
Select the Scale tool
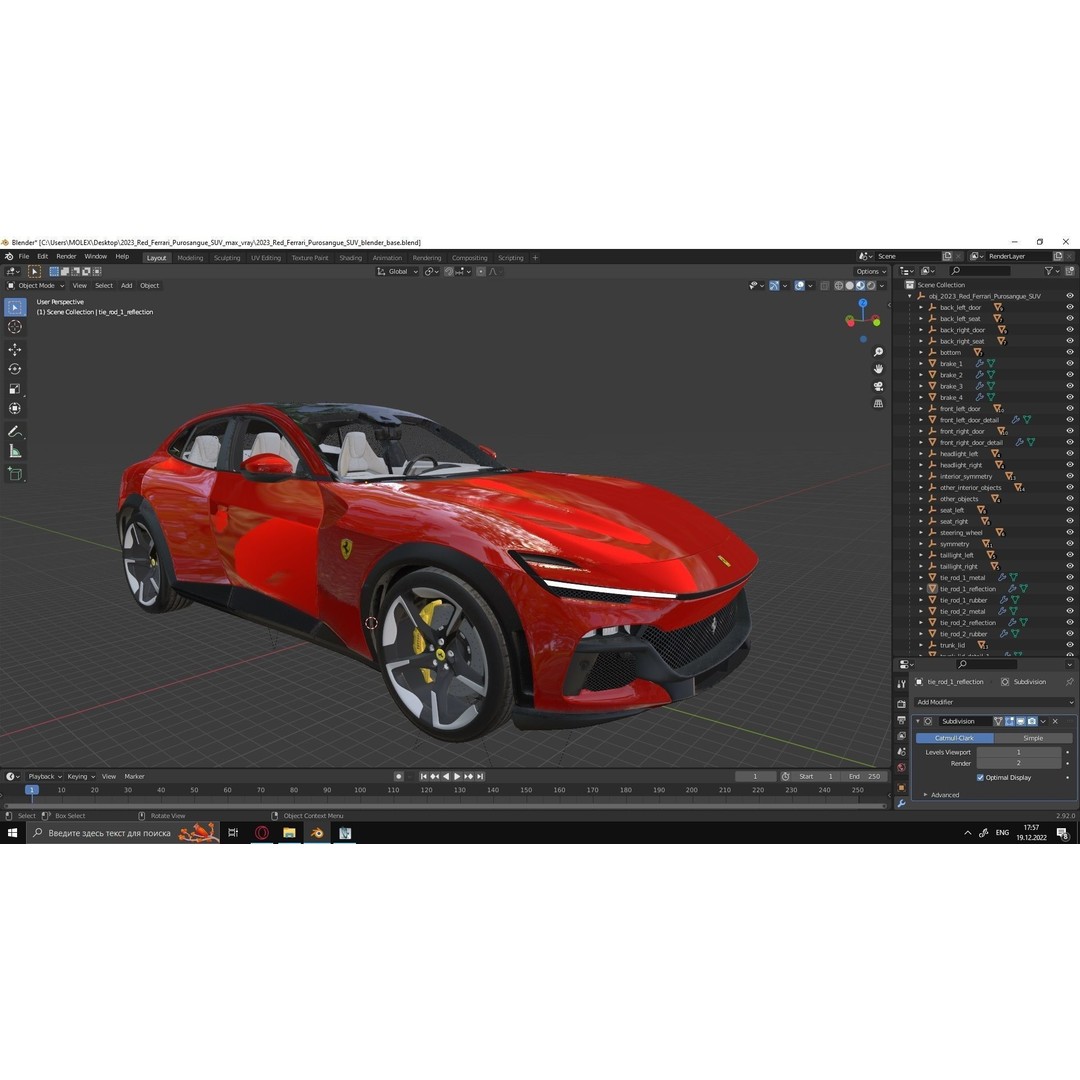coord(14,389)
